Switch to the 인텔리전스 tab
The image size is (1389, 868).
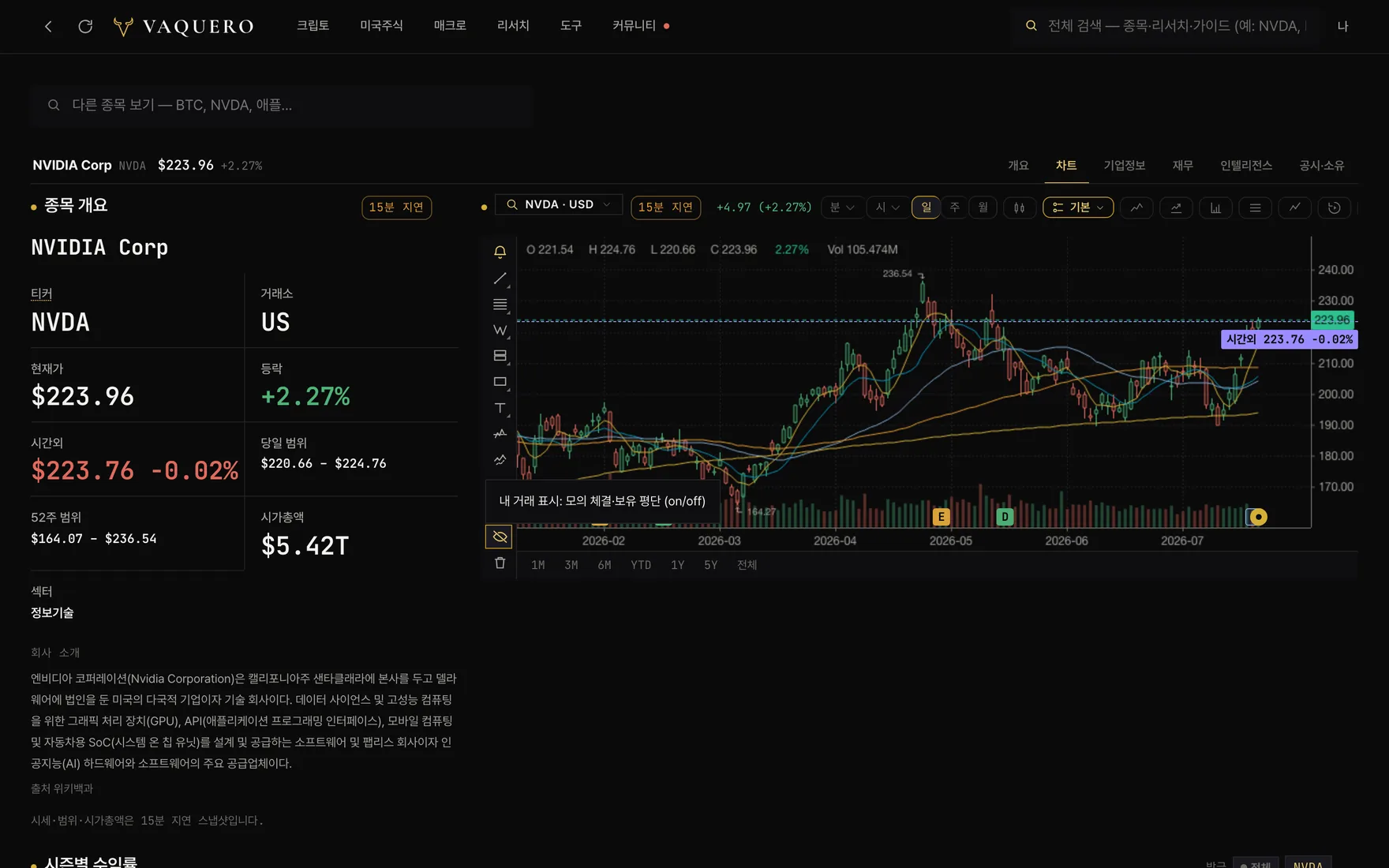1246,166
